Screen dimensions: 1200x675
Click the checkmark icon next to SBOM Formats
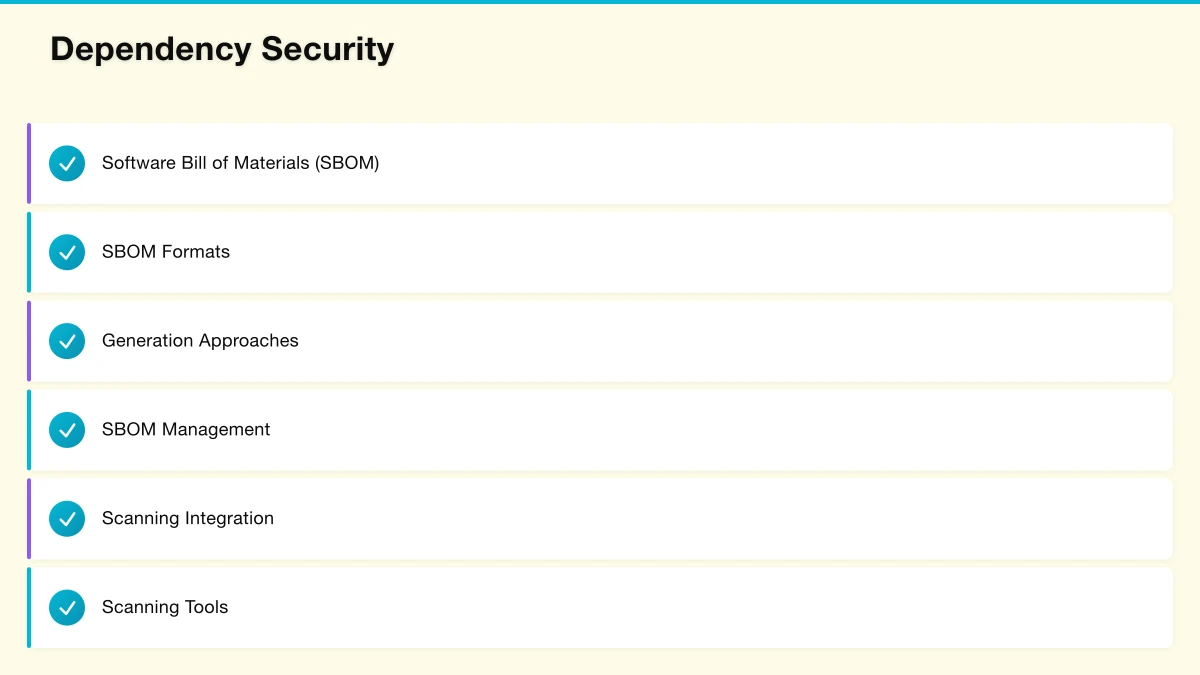[67, 252]
